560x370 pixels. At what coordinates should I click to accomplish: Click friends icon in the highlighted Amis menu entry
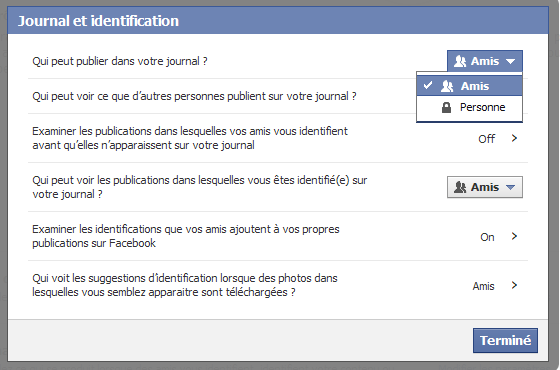[447, 86]
